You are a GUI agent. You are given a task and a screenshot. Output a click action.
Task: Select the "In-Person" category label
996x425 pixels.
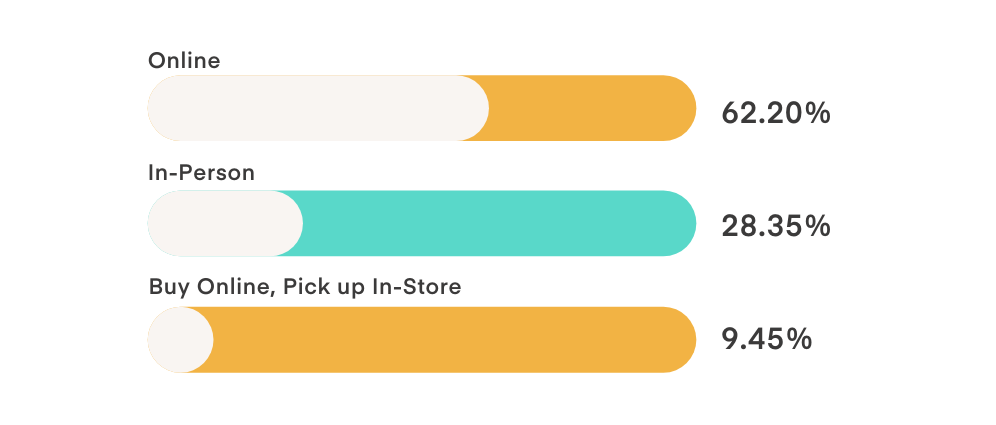[201, 173]
